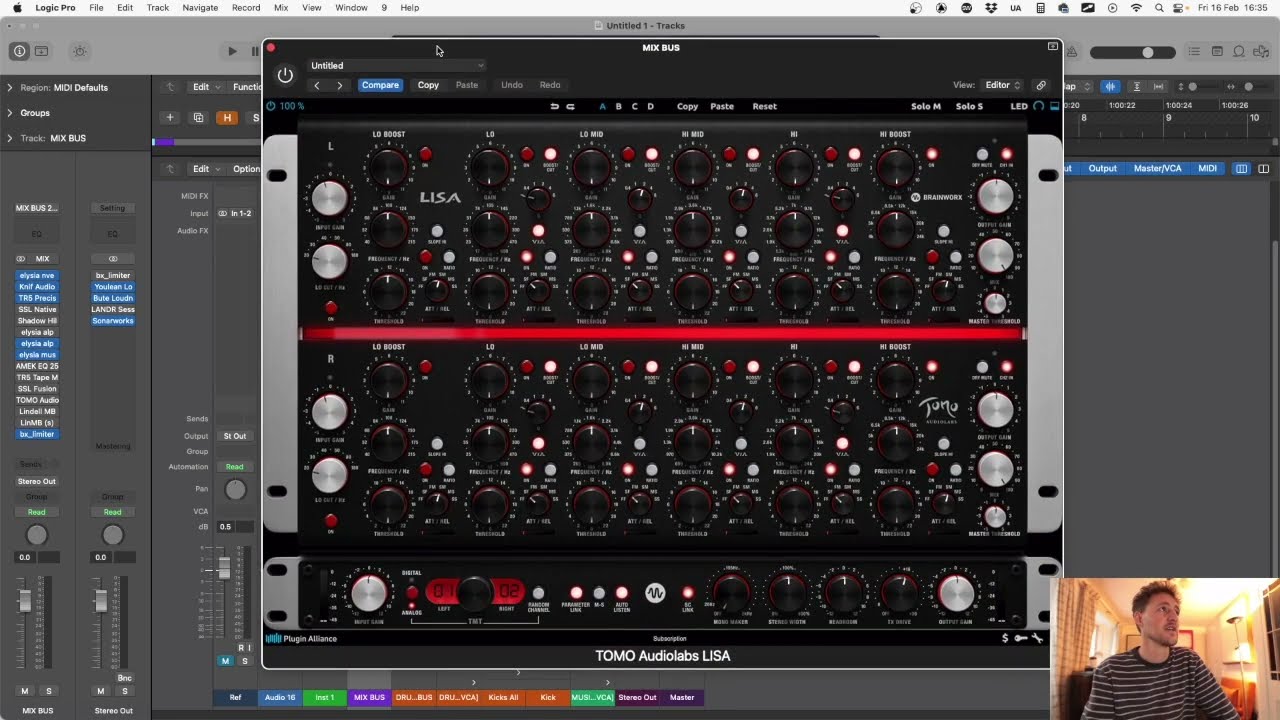The image size is (1280, 720).
Task: Open the Plugin Alliance license key icon
Action: point(1021,638)
